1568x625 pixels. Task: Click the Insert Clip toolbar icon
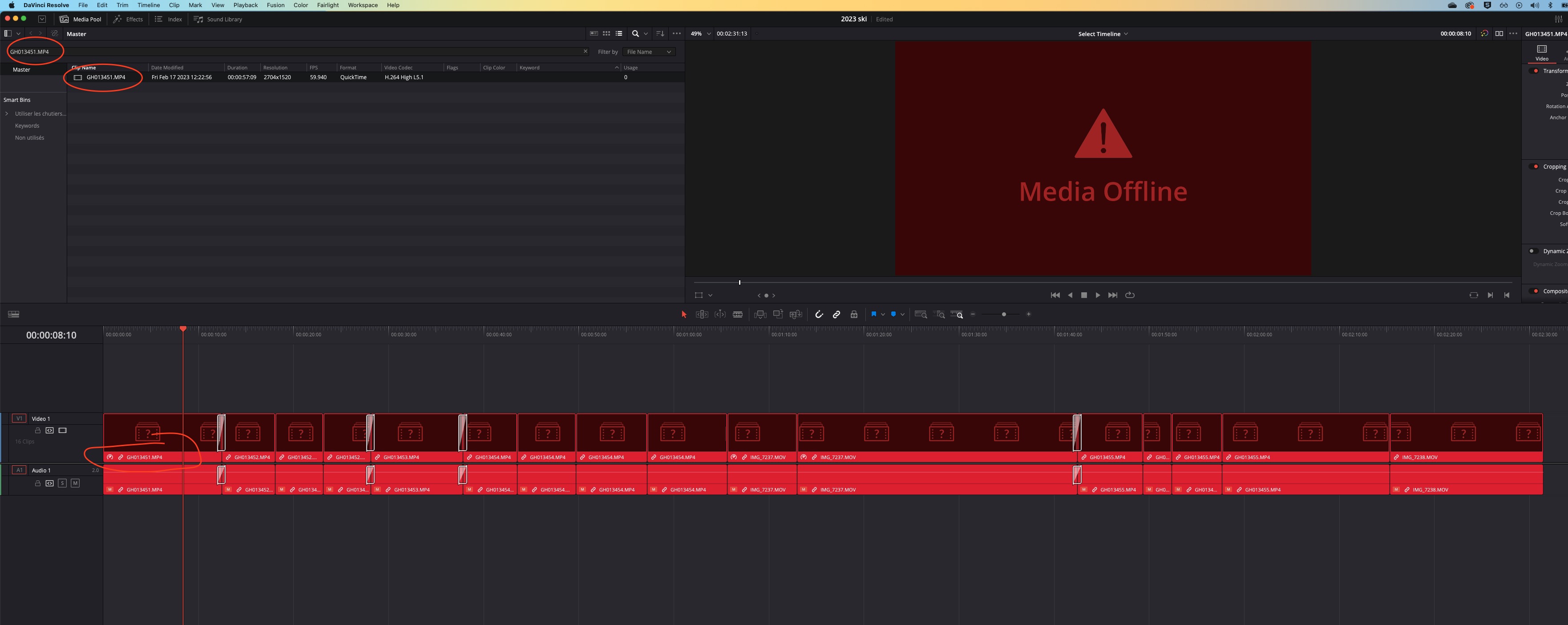(760, 314)
